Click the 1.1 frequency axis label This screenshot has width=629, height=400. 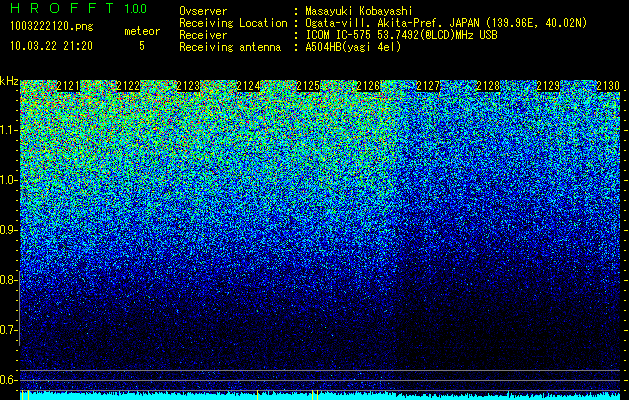(8, 130)
